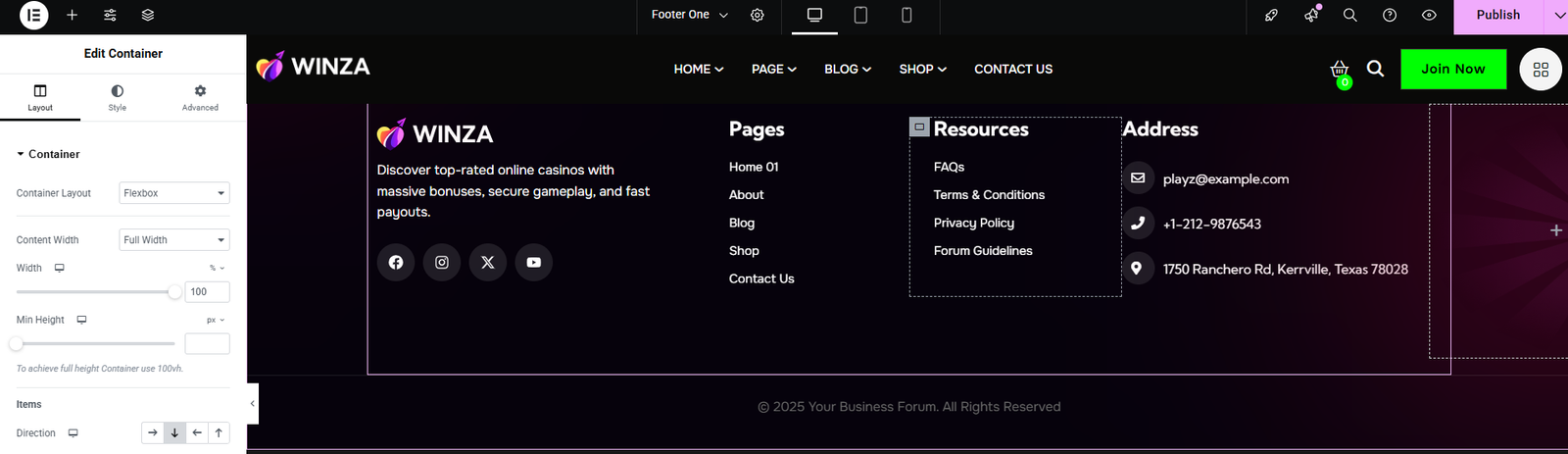Set direction to column (down arrow)

tap(174, 432)
